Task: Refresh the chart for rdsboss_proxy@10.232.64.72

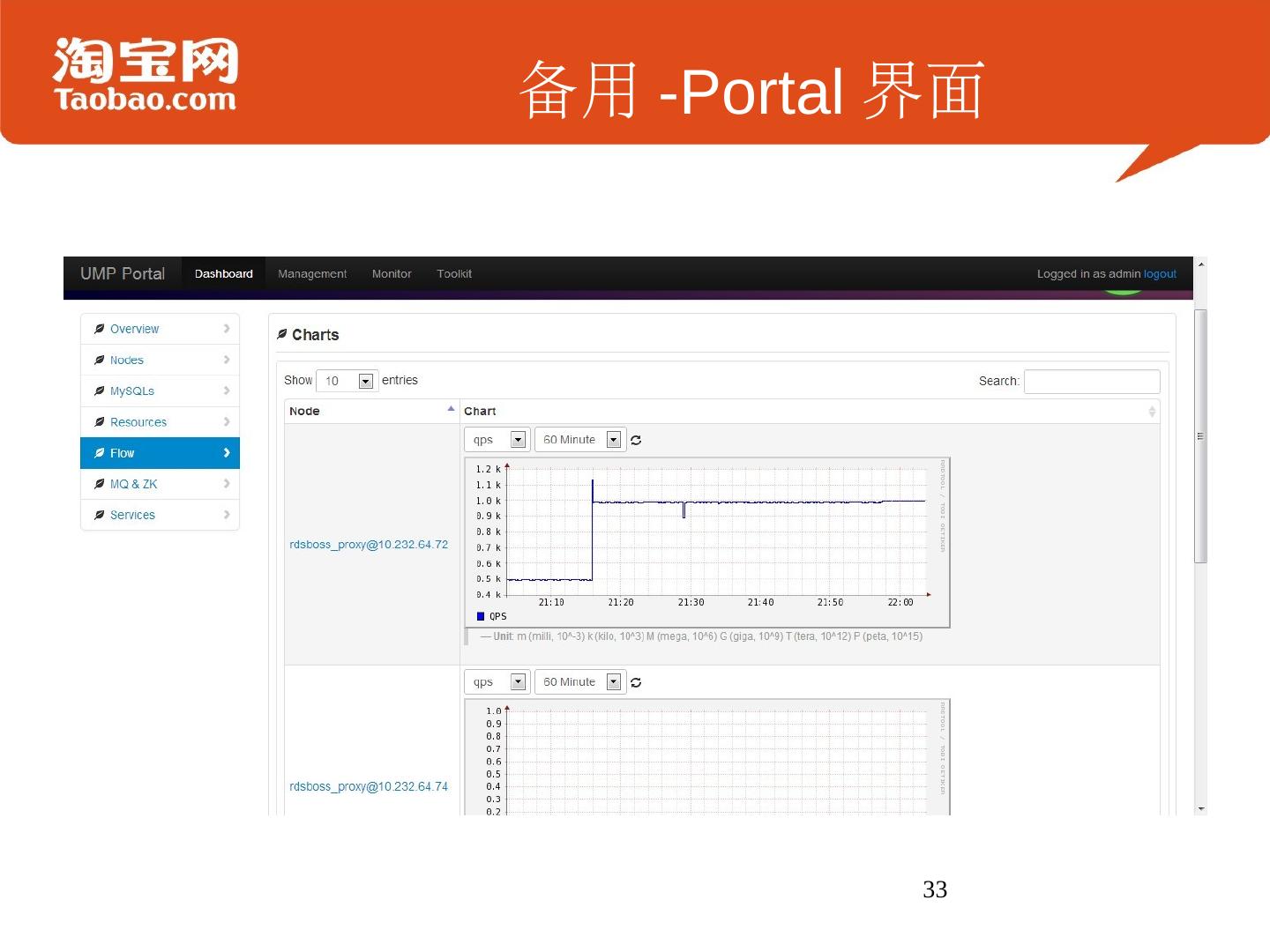Action: coord(636,440)
